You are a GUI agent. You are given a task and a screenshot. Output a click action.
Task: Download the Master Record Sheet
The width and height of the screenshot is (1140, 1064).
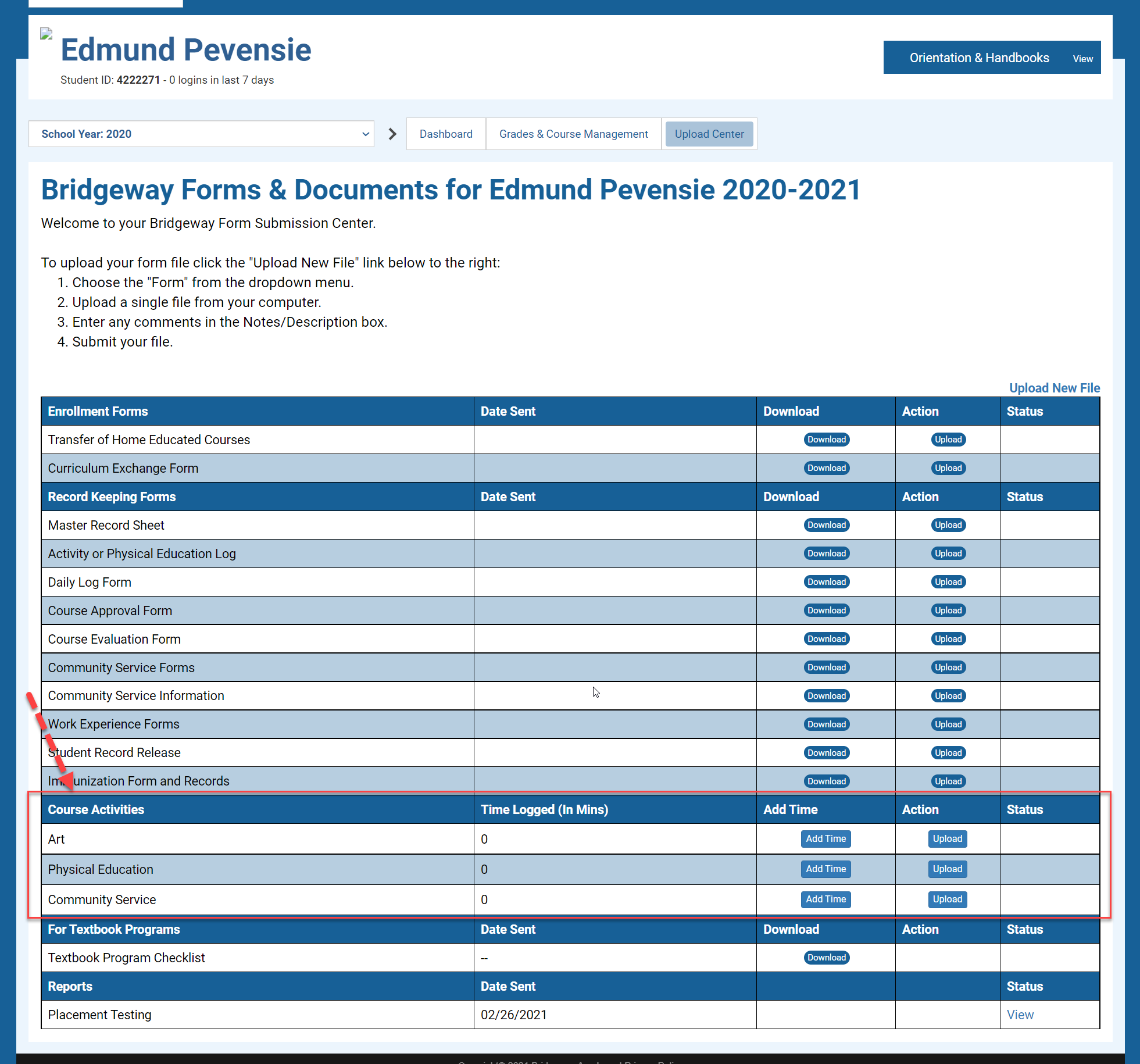826,525
